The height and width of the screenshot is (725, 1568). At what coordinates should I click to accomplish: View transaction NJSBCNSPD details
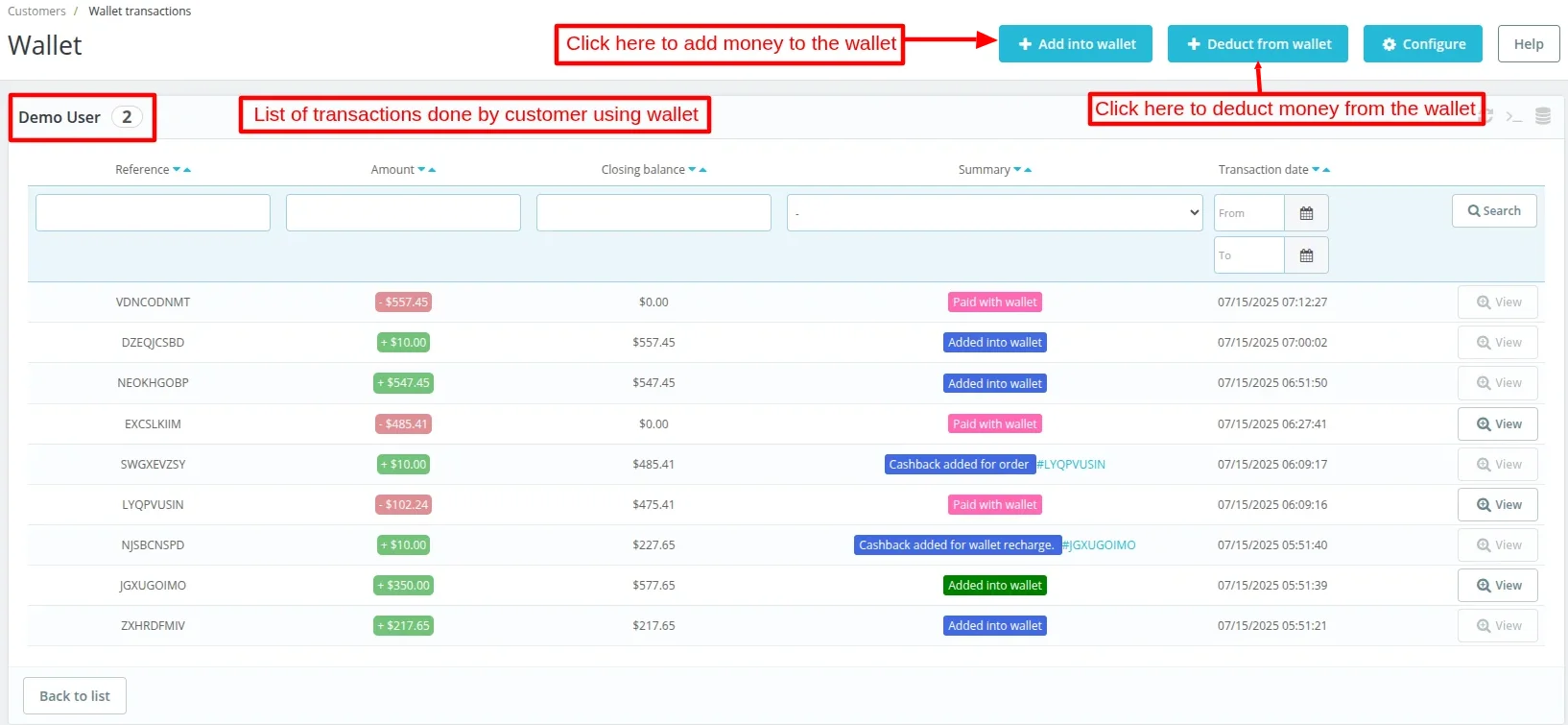[1498, 545]
